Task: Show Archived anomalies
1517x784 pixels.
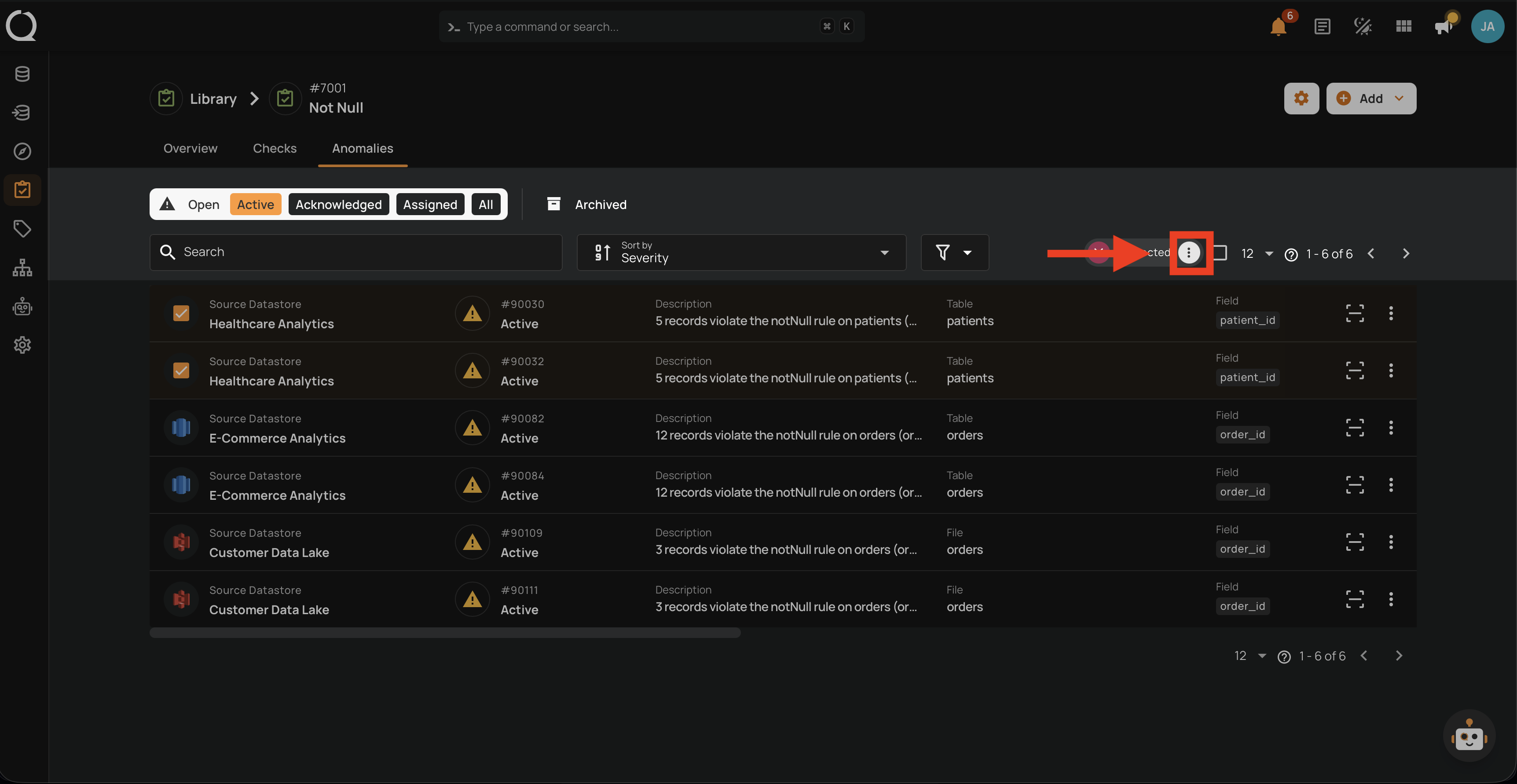Action: [x=586, y=205]
